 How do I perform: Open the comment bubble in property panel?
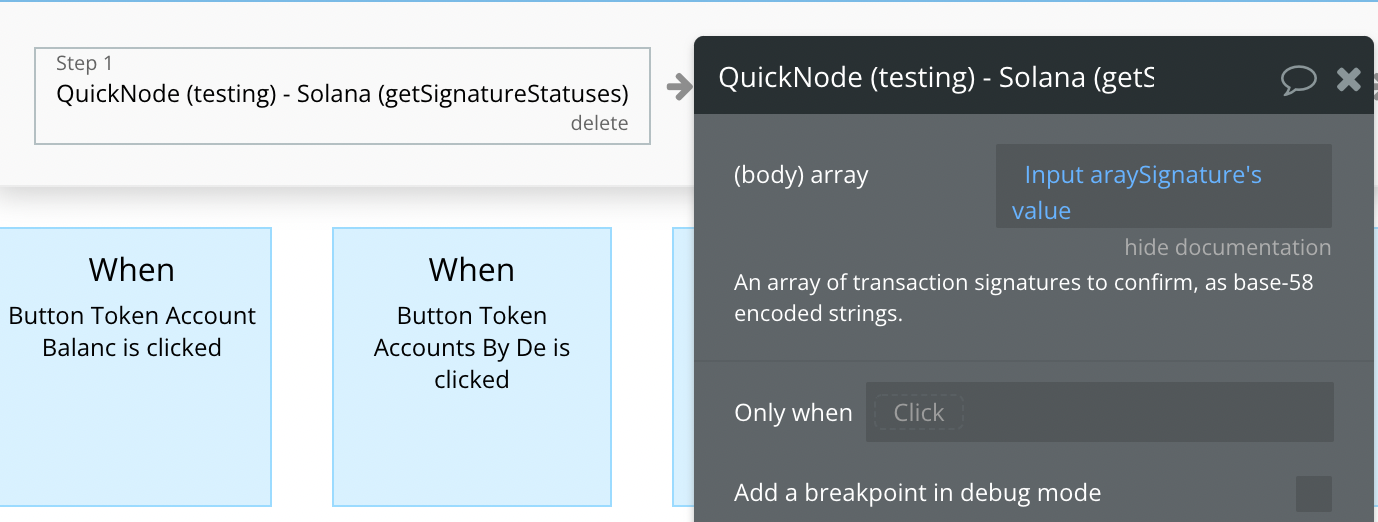(x=1299, y=79)
